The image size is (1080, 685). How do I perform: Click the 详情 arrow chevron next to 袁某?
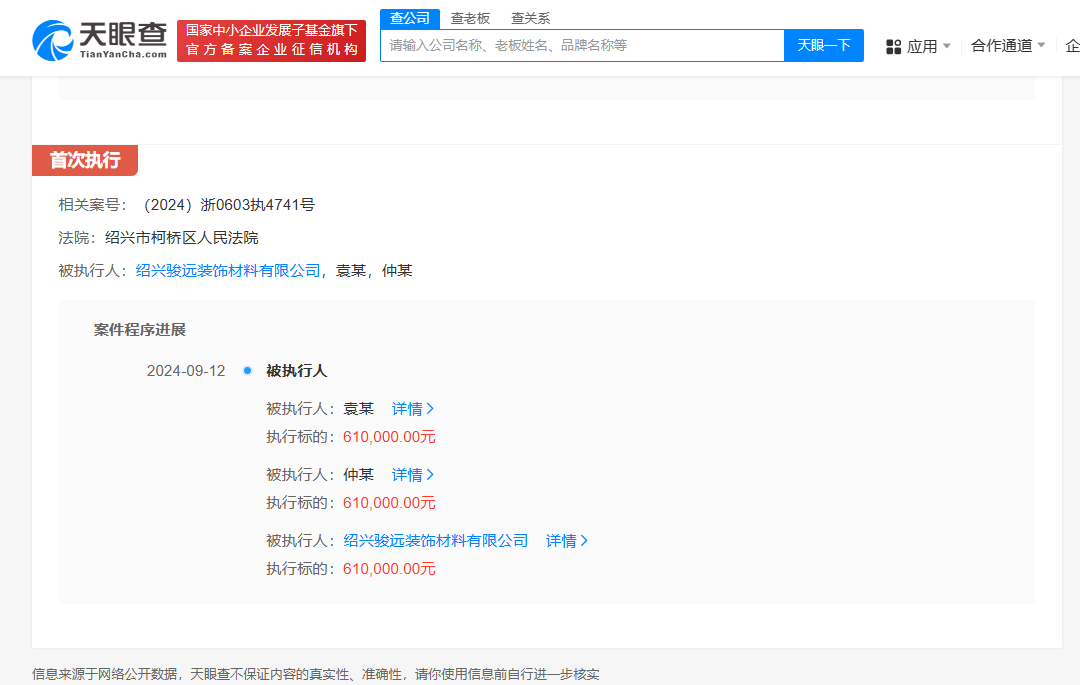click(x=431, y=408)
